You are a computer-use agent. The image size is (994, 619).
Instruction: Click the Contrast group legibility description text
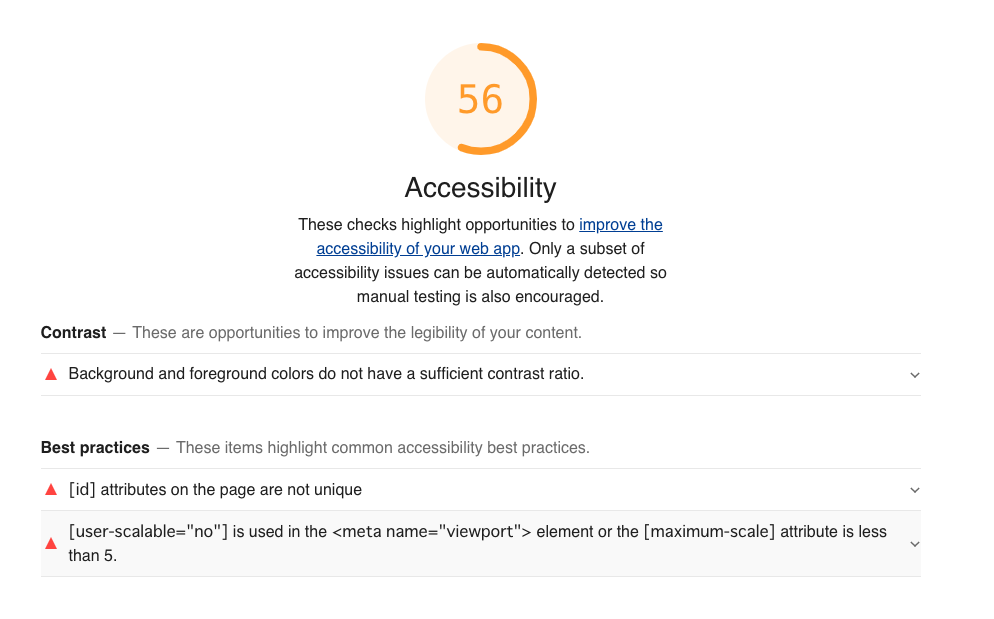pyautogui.click(x=357, y=332)
